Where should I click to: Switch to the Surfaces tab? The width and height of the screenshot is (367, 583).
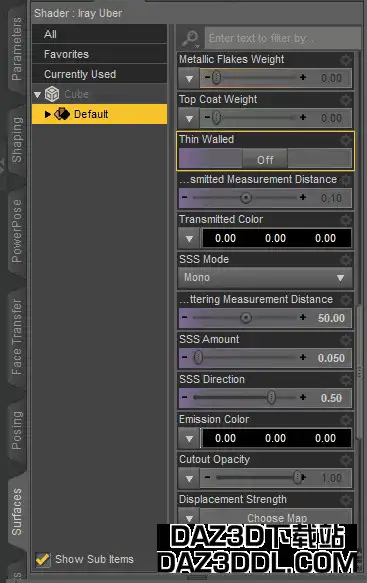(17, 512)
